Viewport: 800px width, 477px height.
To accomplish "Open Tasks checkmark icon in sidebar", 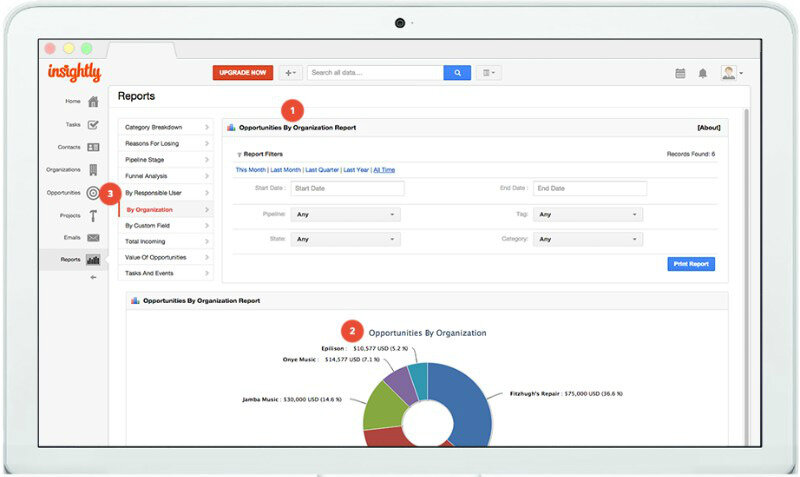I will [x=93, y=125].
